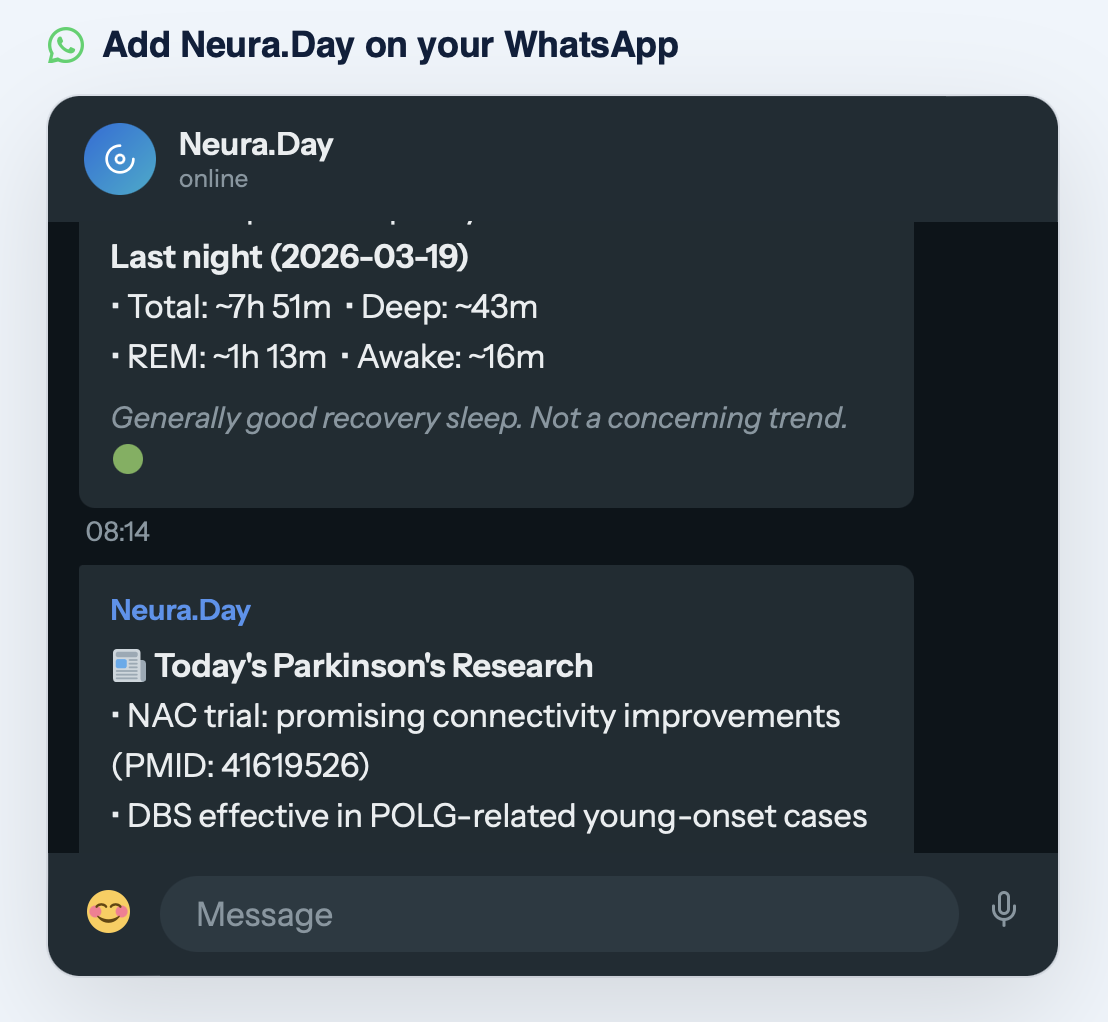Click the green circle status emoji
The image size is (1108, 1022).
coord(128,460)
